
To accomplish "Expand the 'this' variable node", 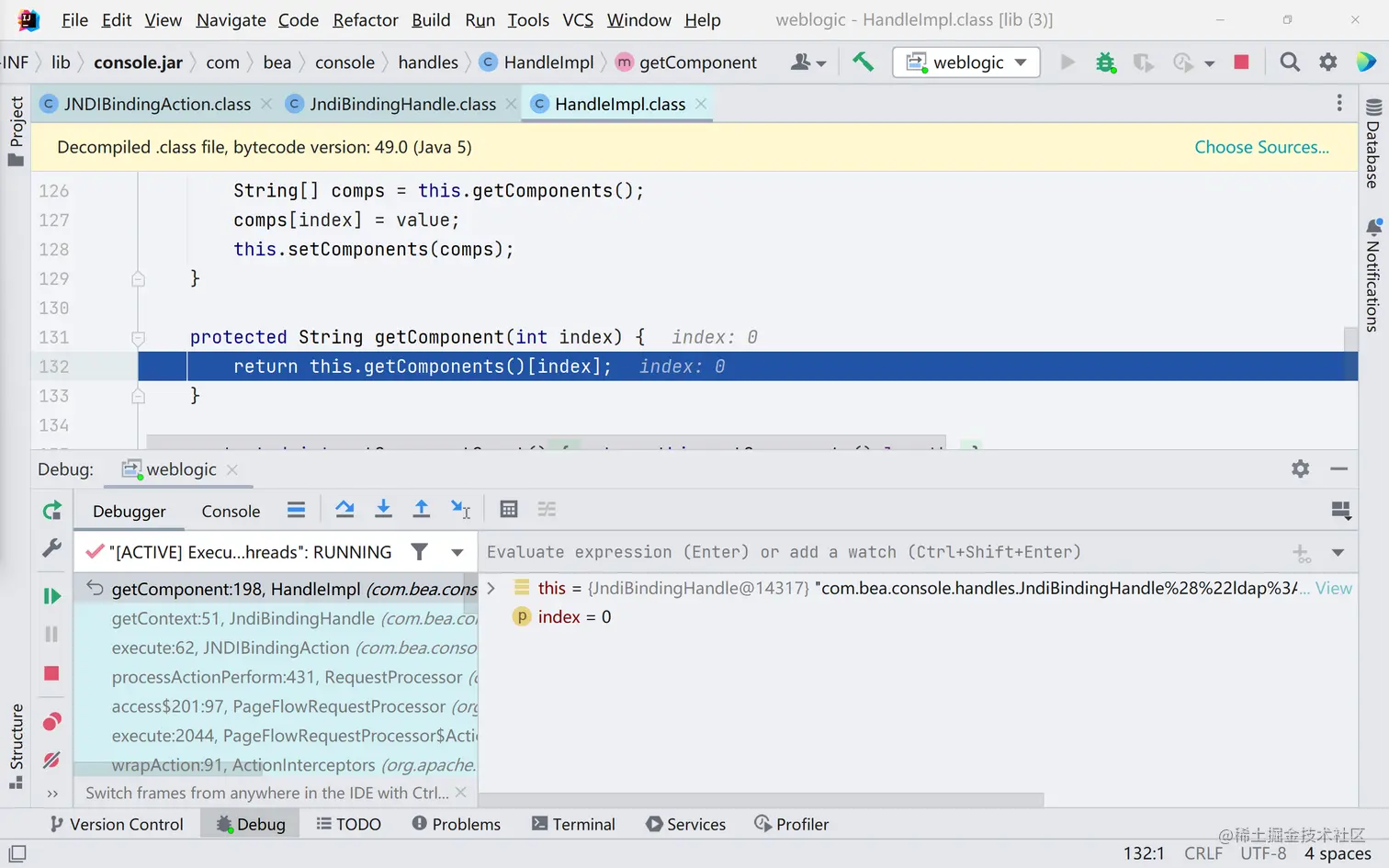I will [x=491, y=588].
